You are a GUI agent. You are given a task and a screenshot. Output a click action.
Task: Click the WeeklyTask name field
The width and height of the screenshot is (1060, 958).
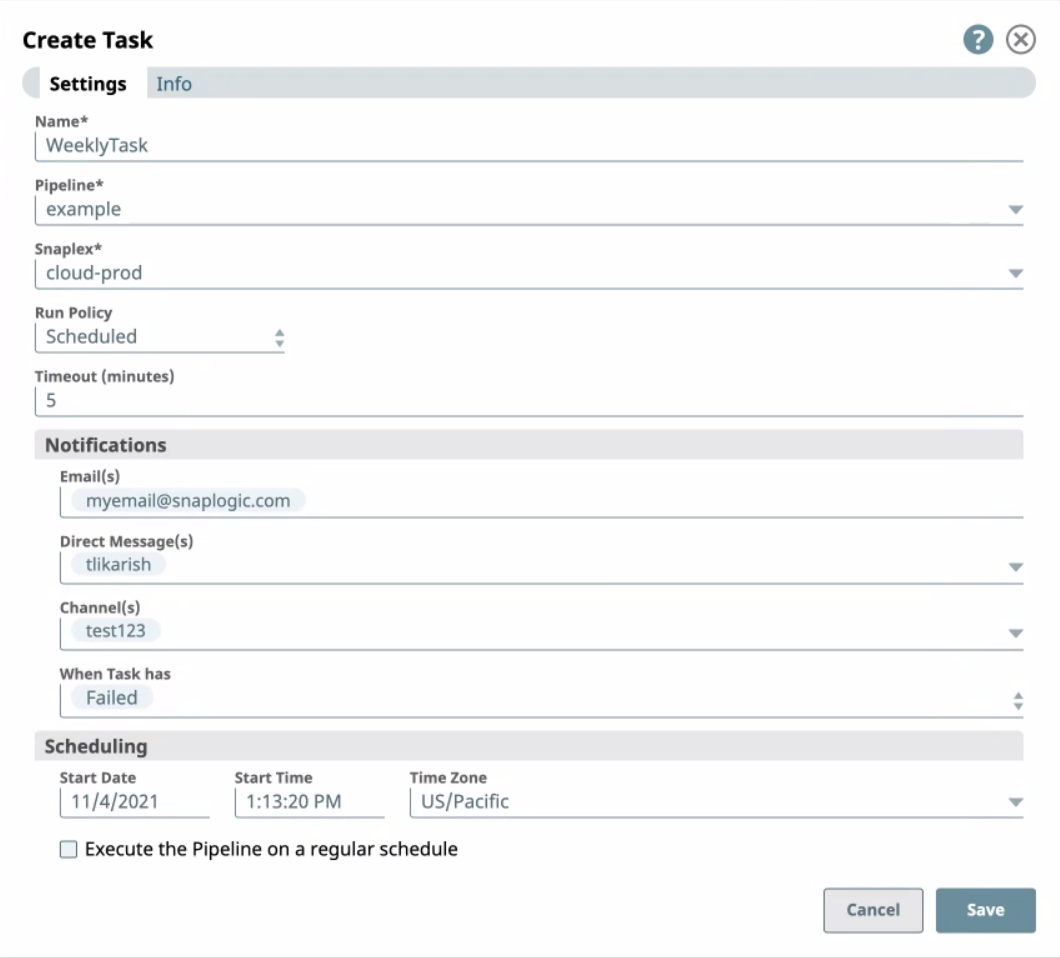point(300,146)
